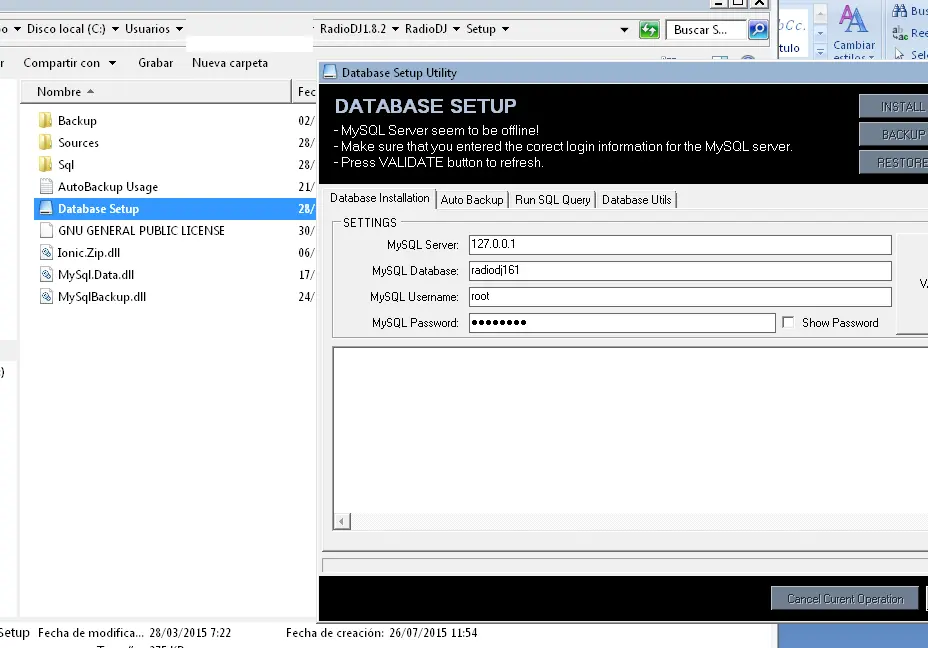The height and width of the screenshot is (648, 928).
Task: Click the green refresh icon in address bar
Action: (649, 30)
